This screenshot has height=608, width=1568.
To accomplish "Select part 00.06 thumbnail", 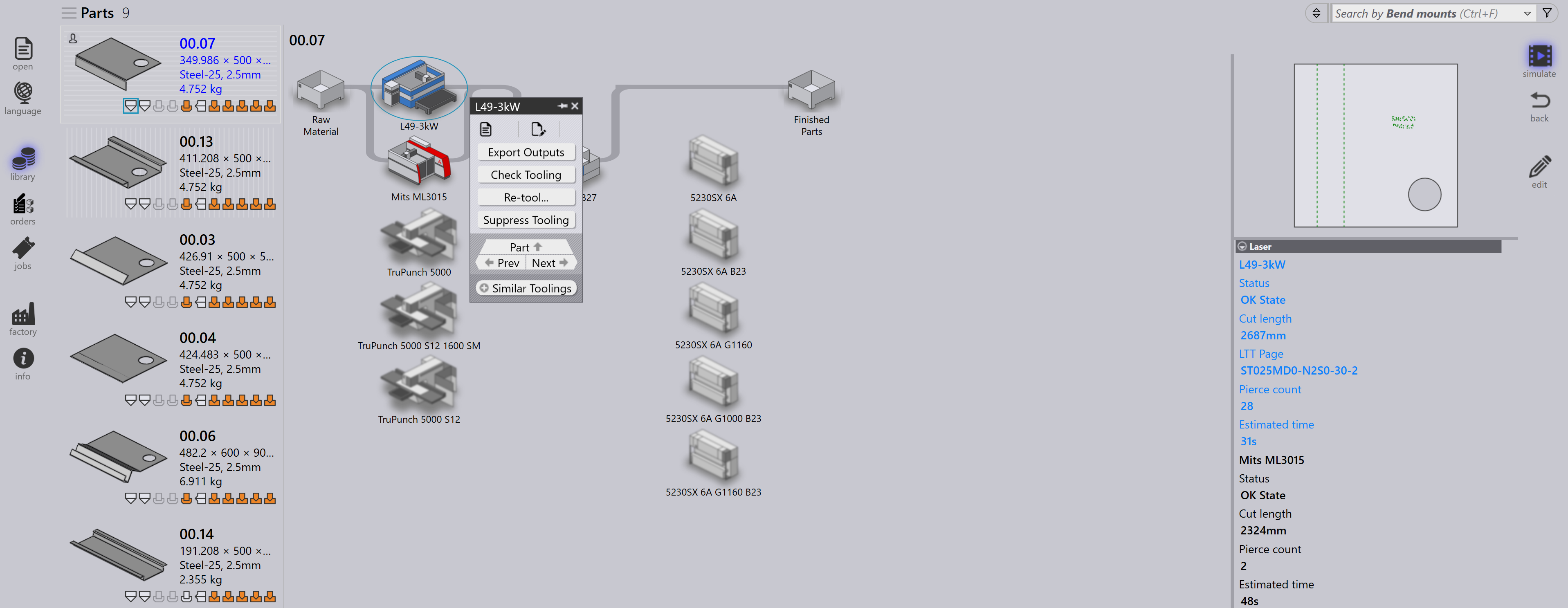I will tap(118, 456).
